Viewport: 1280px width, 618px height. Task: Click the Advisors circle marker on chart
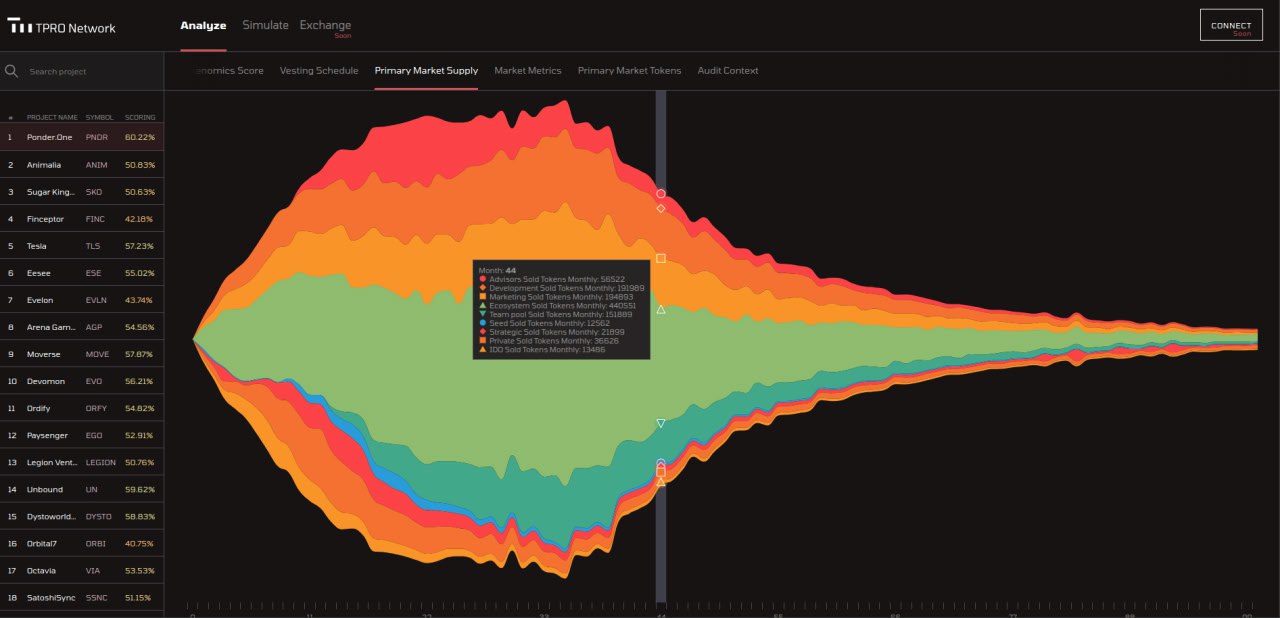pyautogui.click(x=660, y=194)
